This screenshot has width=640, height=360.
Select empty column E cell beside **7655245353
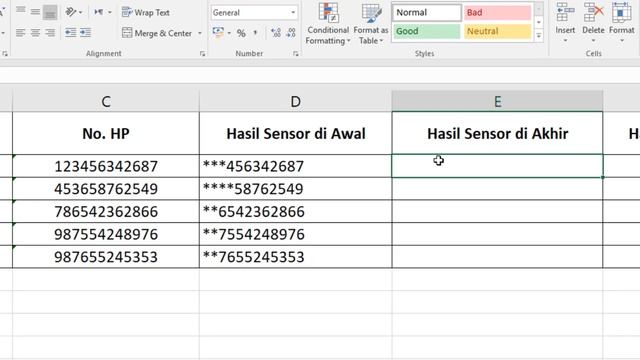point(497,257)
